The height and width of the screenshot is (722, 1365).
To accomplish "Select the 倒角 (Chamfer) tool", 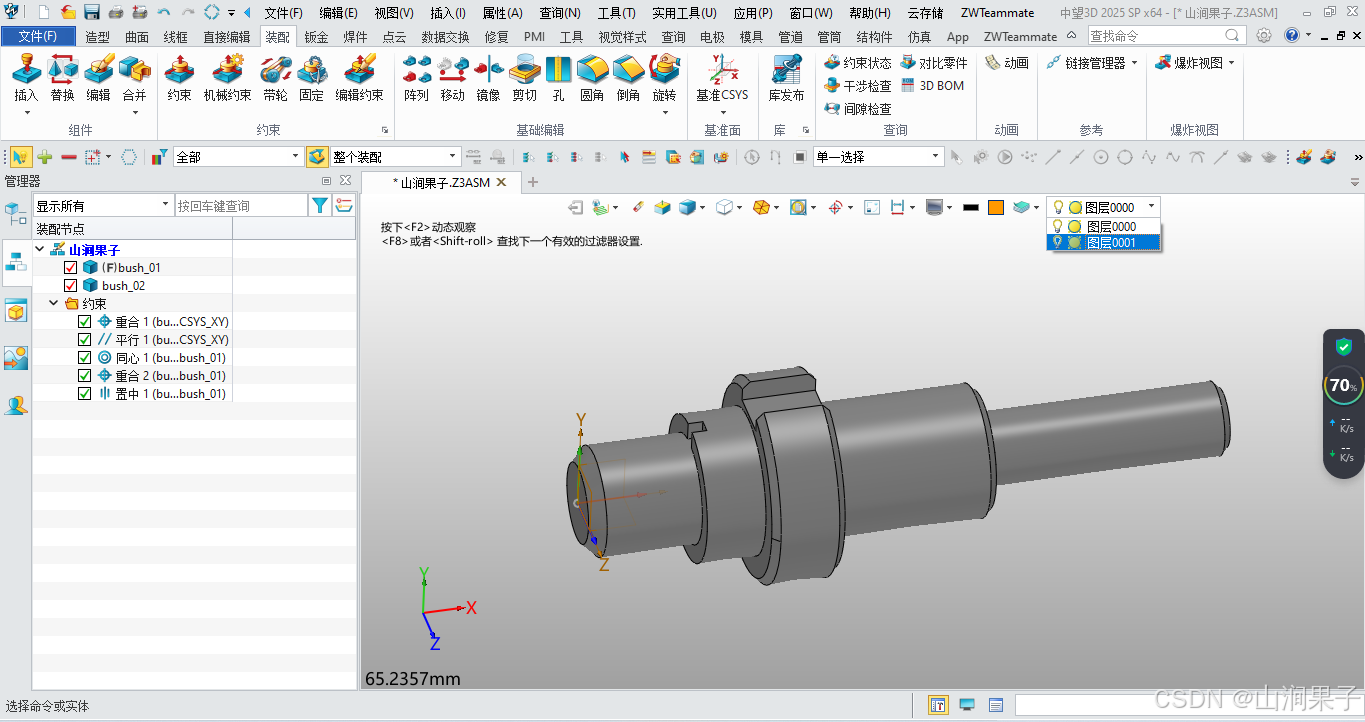I will pos(628,70).
